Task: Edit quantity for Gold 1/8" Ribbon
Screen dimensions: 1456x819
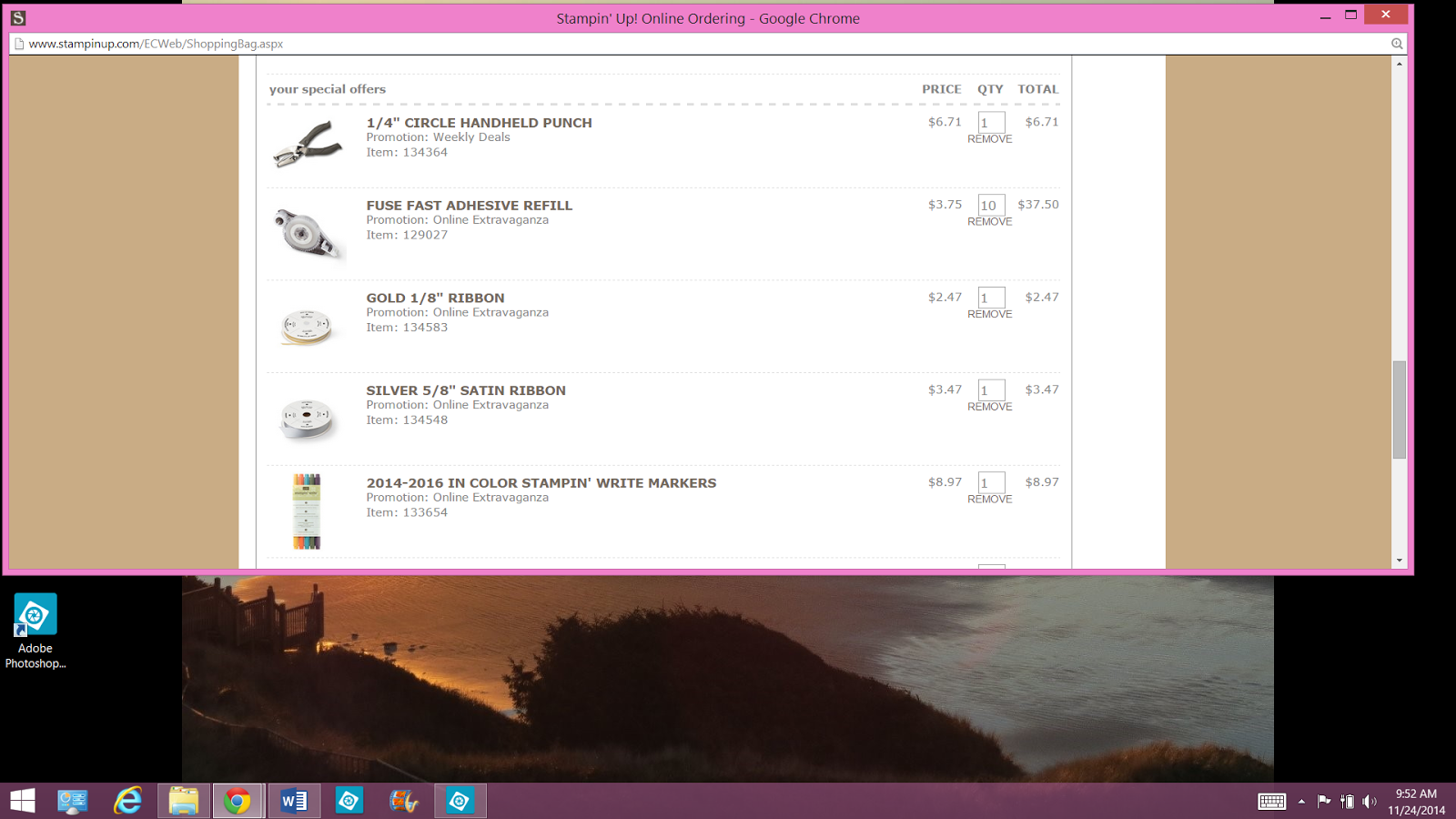Action: pos(991,298)
